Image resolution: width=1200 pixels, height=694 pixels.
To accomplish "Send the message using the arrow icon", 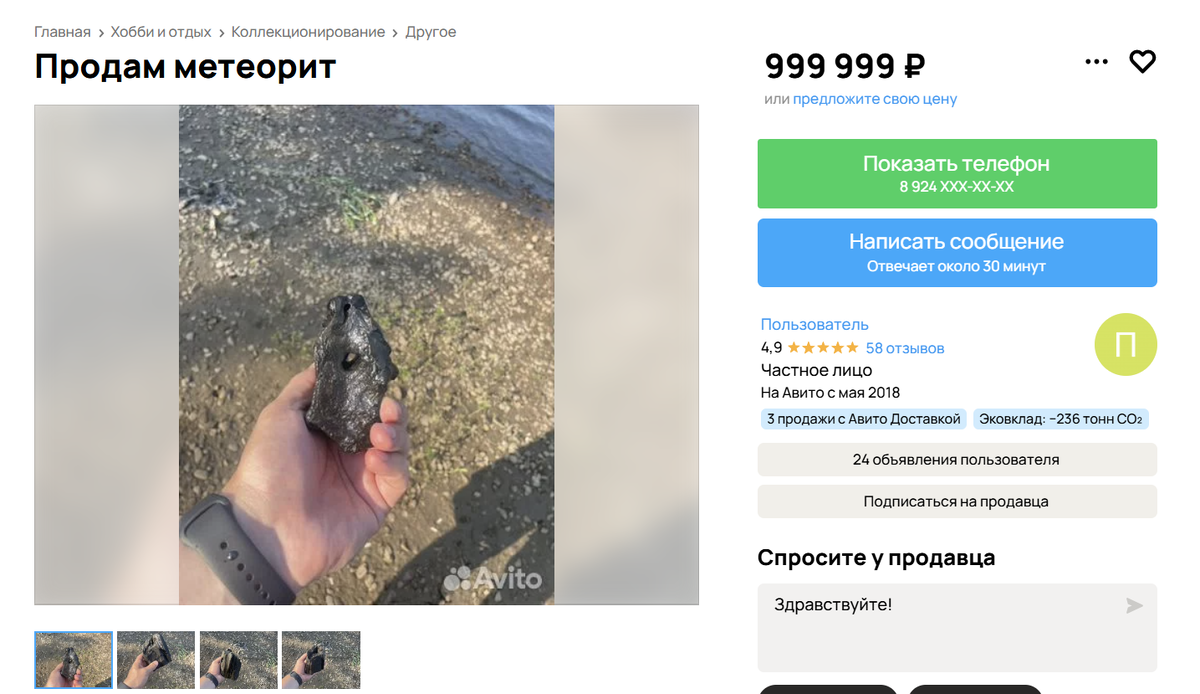I will [x=1134, y=605].
